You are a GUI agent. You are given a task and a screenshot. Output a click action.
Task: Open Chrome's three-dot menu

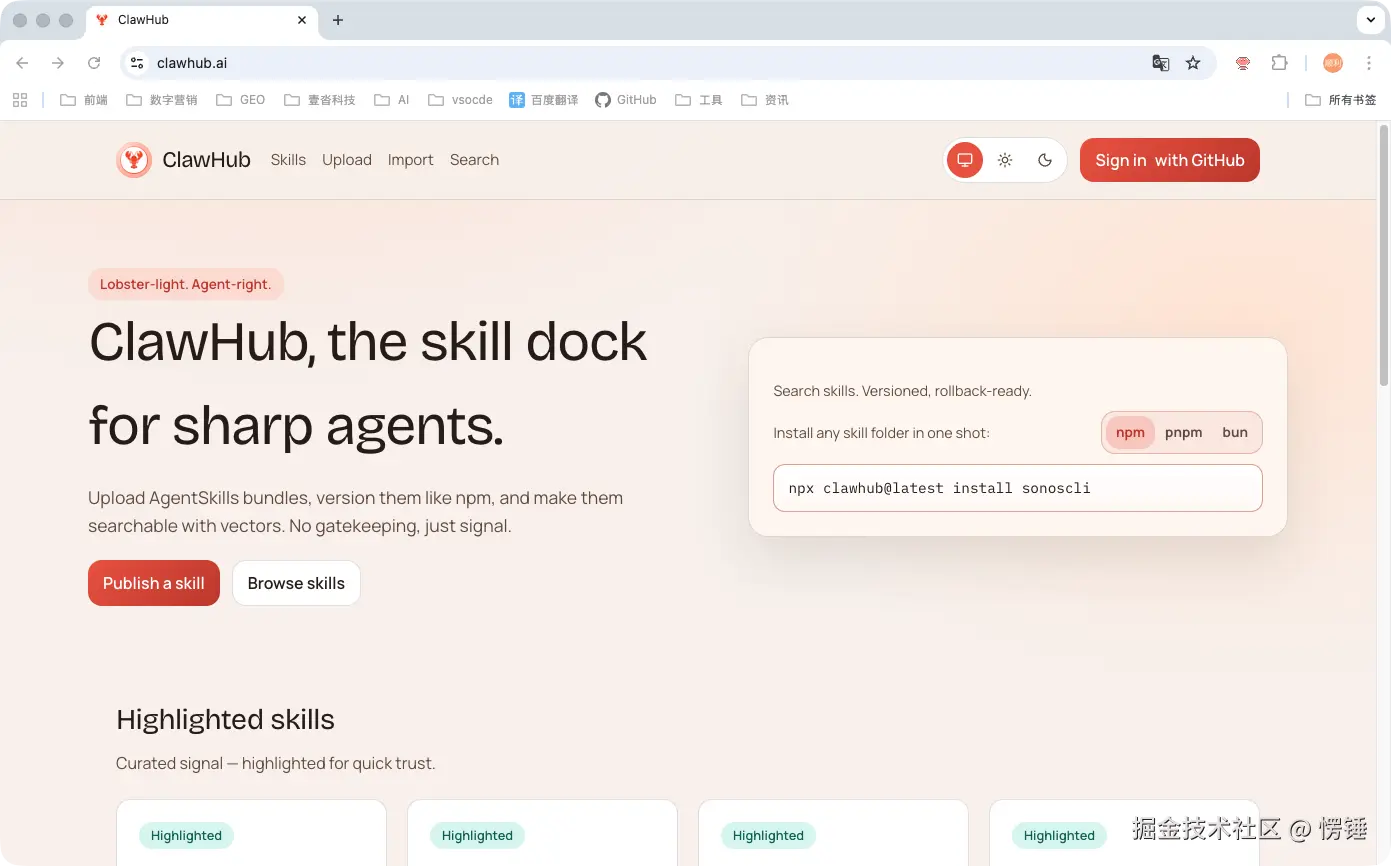tap(1368, 63)
